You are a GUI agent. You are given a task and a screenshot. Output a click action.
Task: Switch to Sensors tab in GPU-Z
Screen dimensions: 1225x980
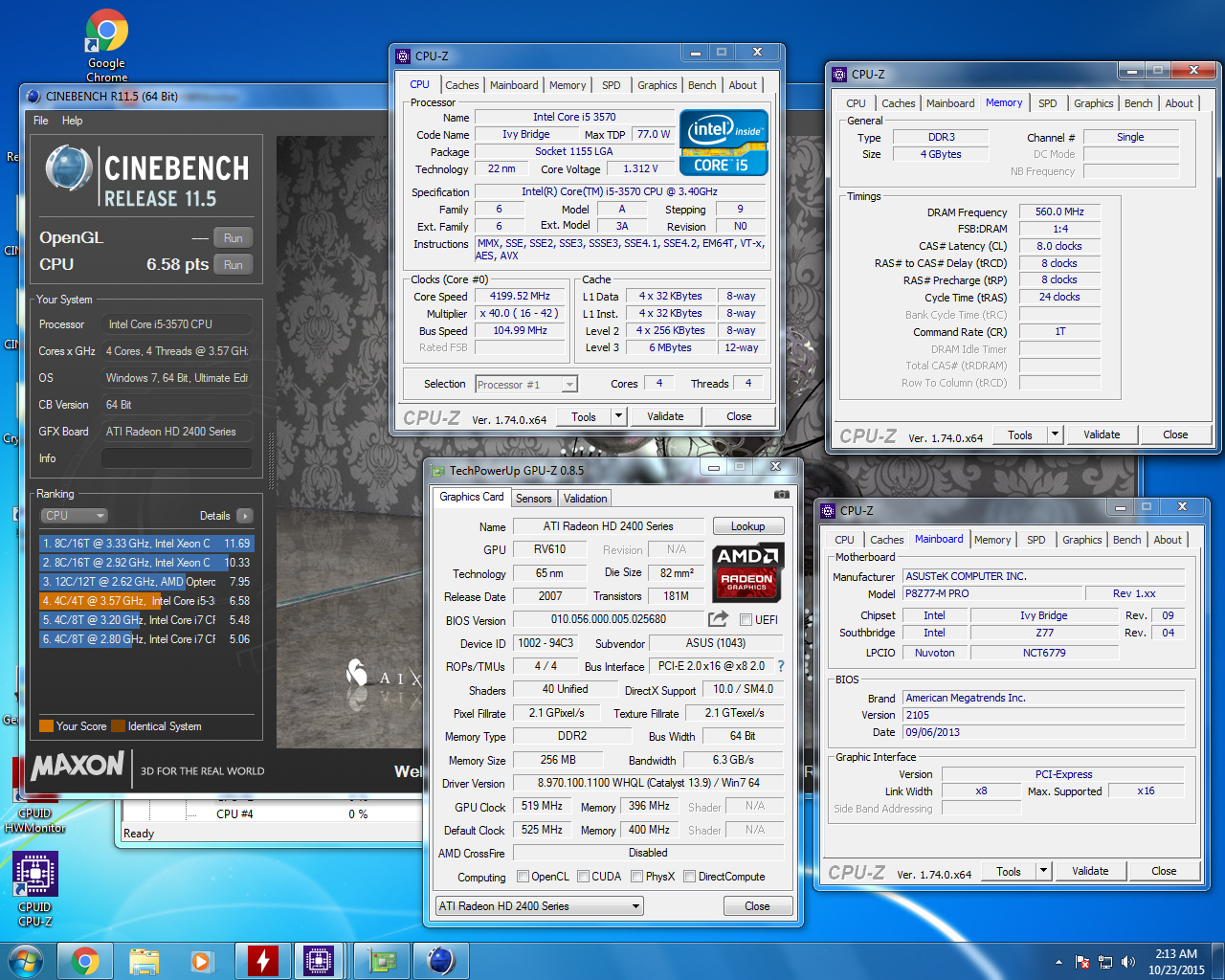(x=534, y=499)
